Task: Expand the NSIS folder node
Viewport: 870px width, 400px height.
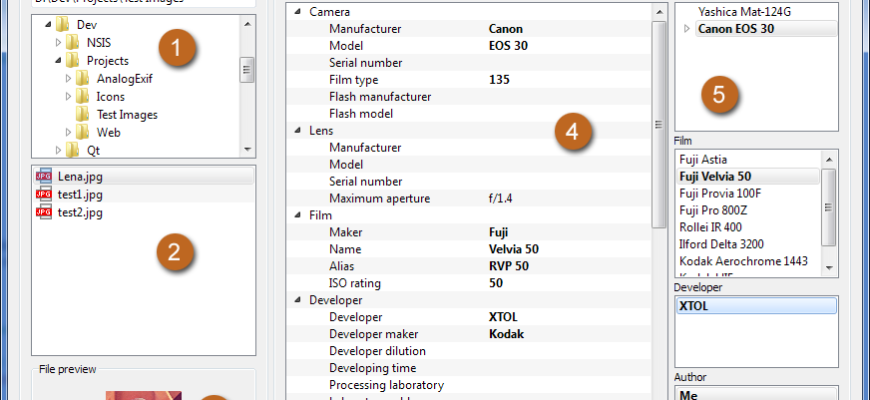Action: tap(58, 42)
